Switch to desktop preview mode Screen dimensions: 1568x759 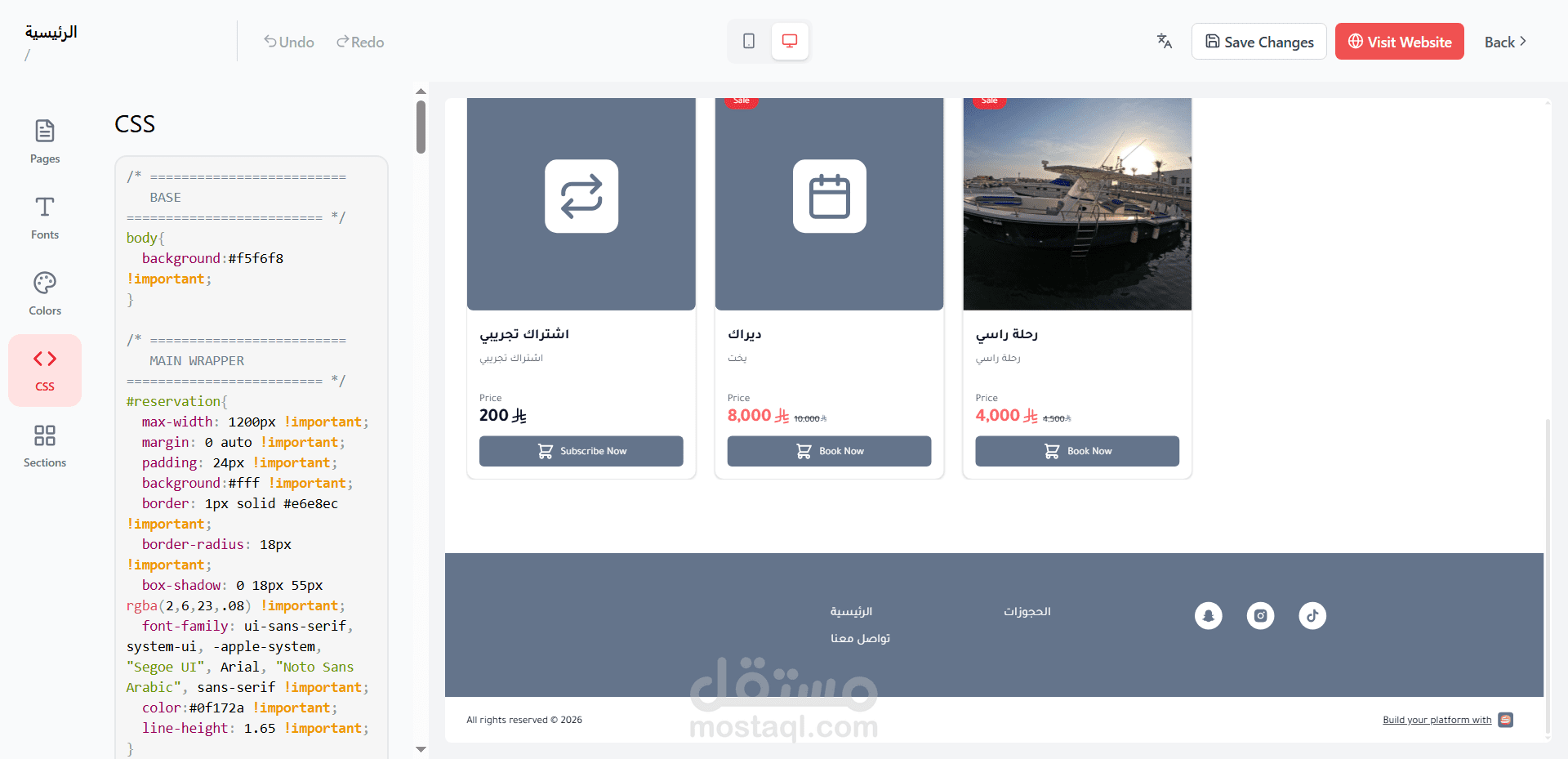(x=790, y=41)
